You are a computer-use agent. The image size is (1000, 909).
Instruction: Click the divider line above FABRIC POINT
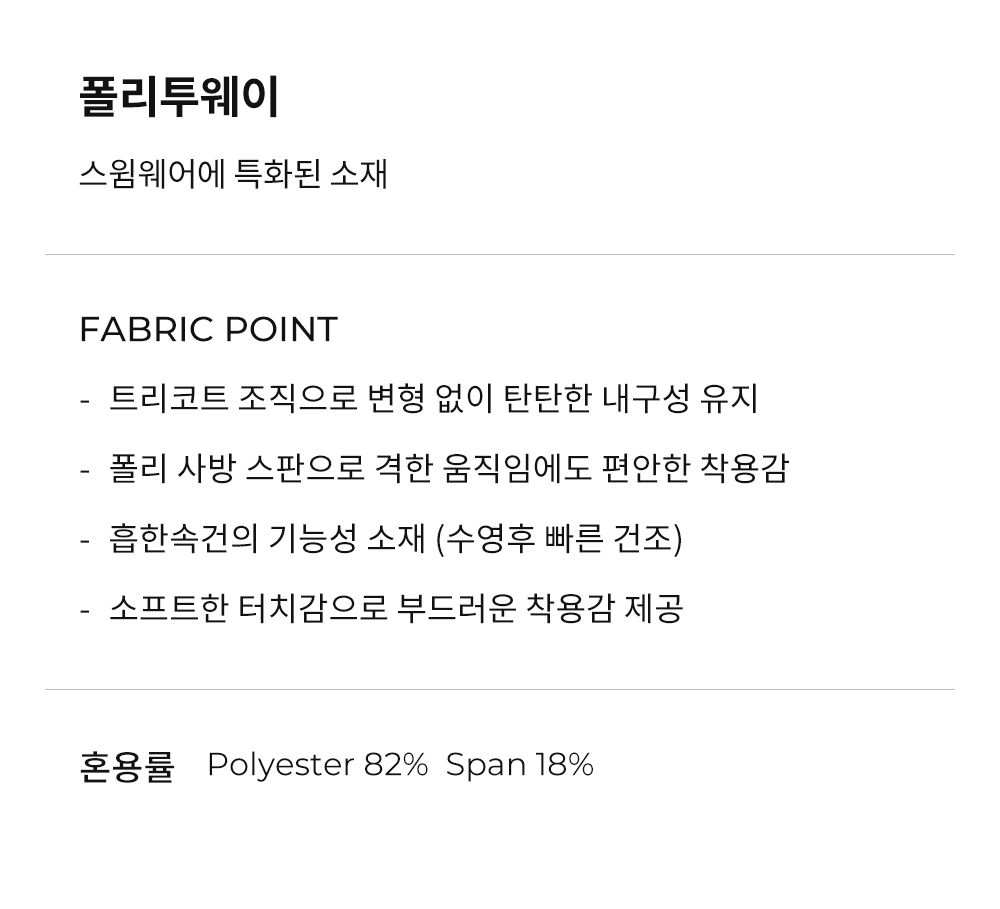[500, 255]
